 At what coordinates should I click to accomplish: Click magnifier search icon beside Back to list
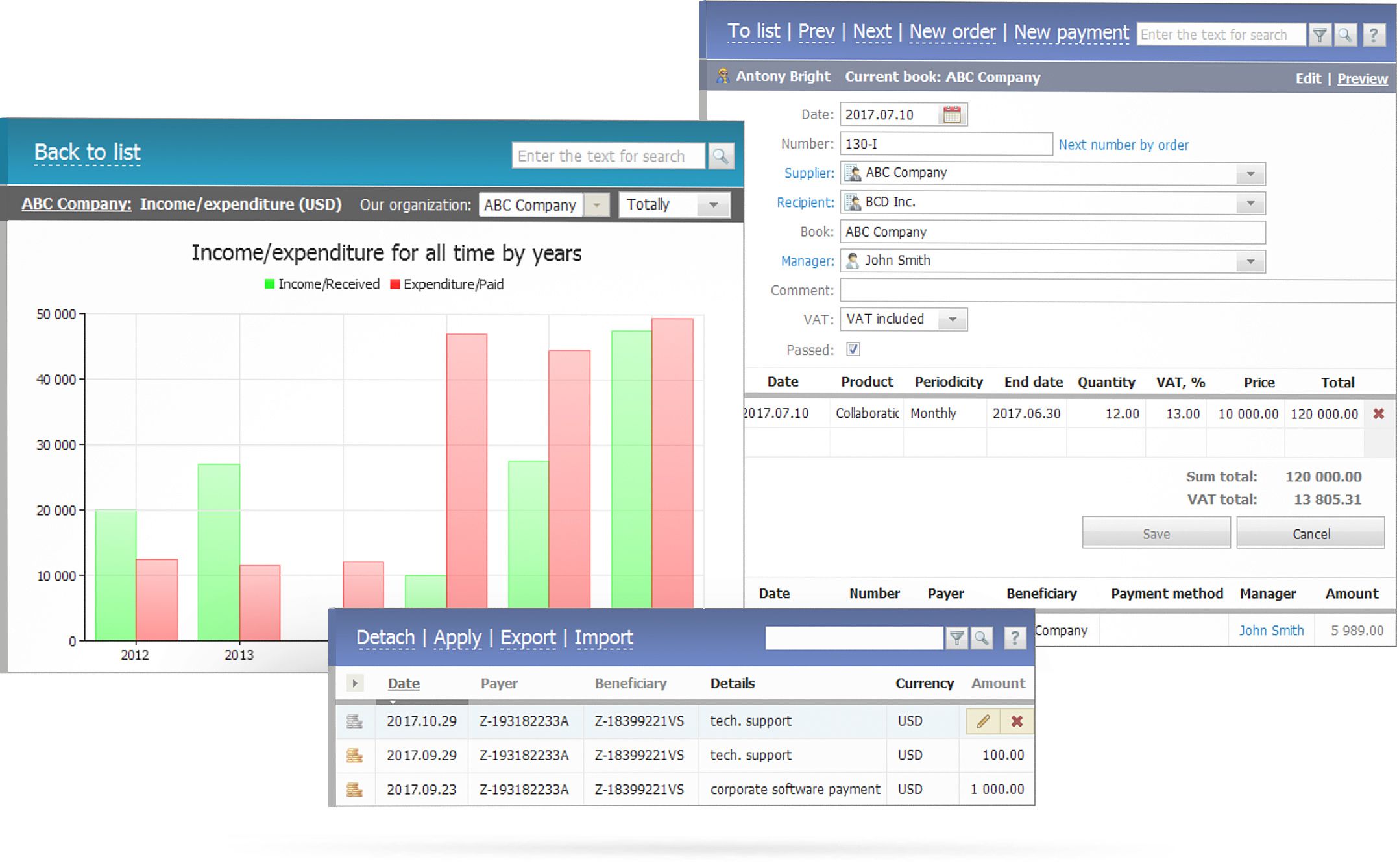720,156
